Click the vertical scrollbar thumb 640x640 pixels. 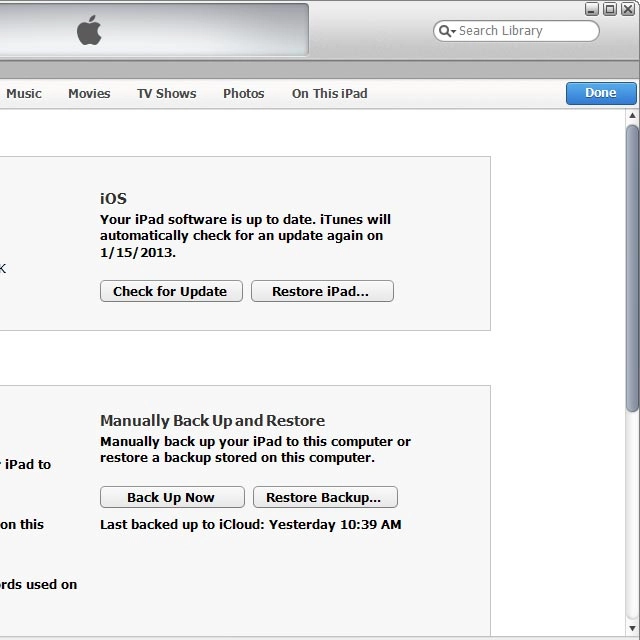coord(632,265)
